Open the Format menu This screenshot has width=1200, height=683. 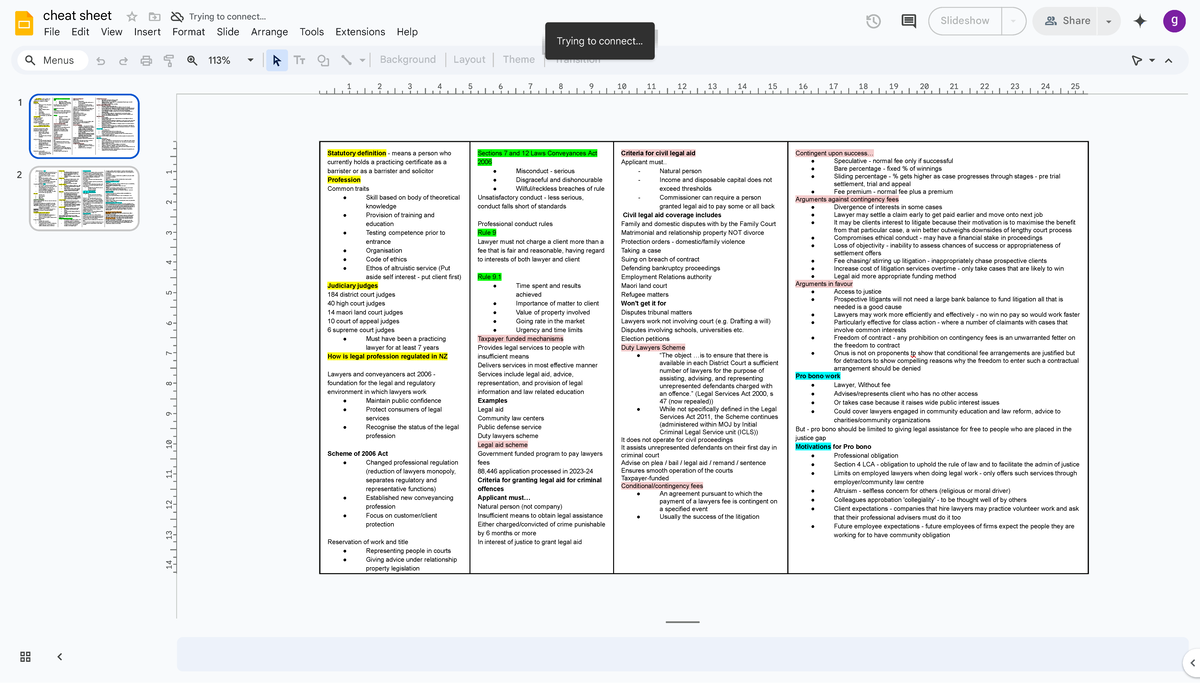[x=189, y=32]
